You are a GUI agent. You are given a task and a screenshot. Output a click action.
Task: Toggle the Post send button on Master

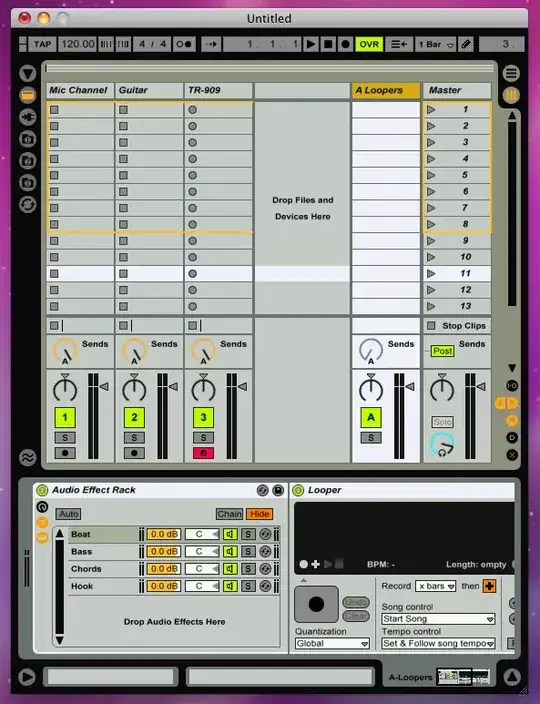coord(443,351)
